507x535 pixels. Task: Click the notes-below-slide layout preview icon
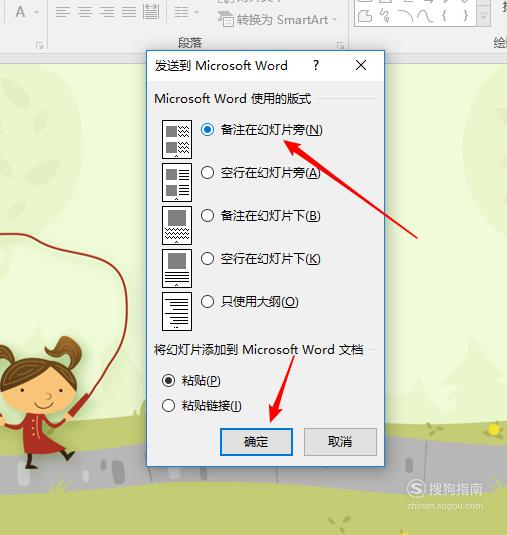(177, 225)
